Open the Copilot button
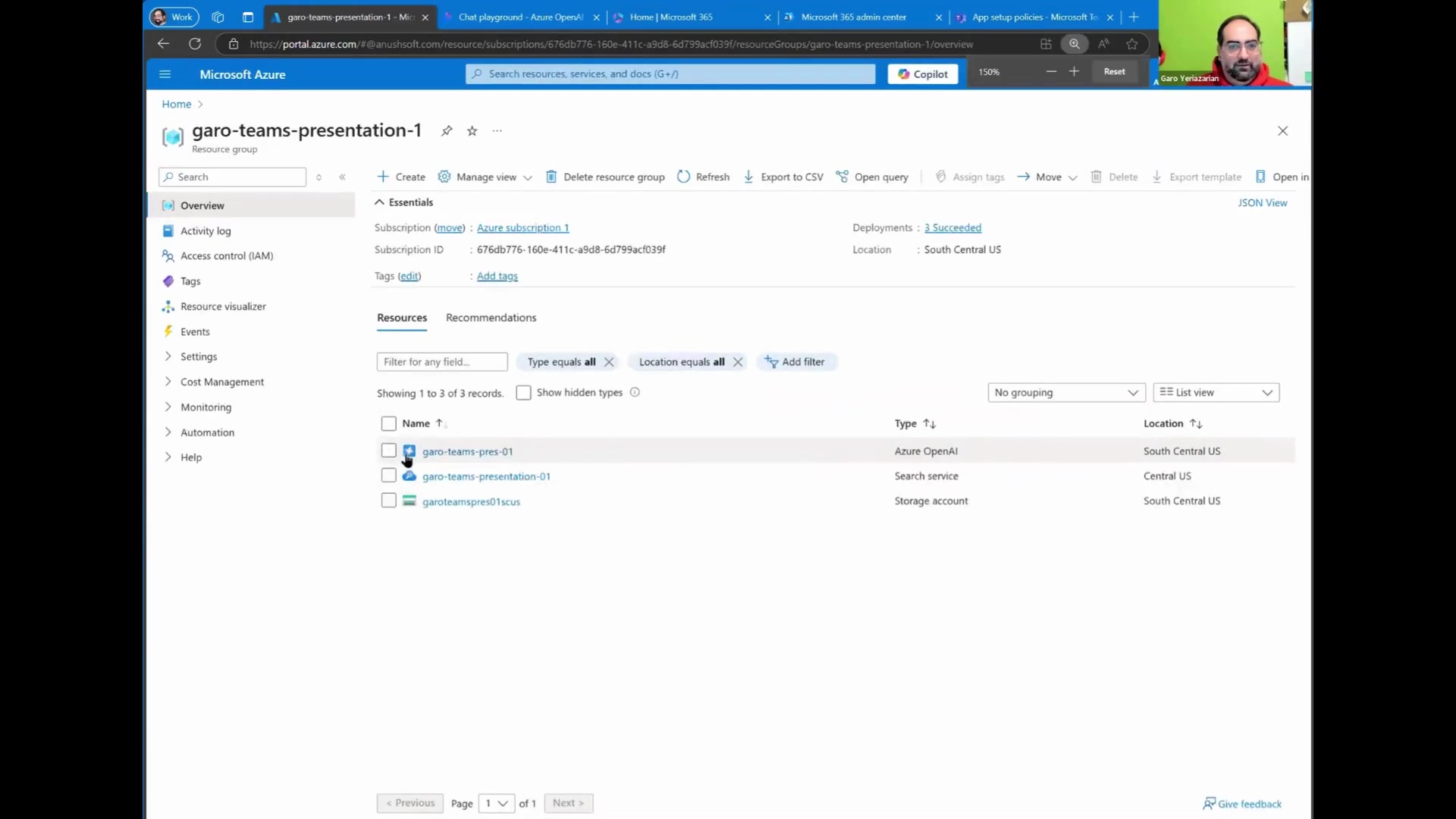The width and height of the screenshot is (1456, 819). pos(923,74)
